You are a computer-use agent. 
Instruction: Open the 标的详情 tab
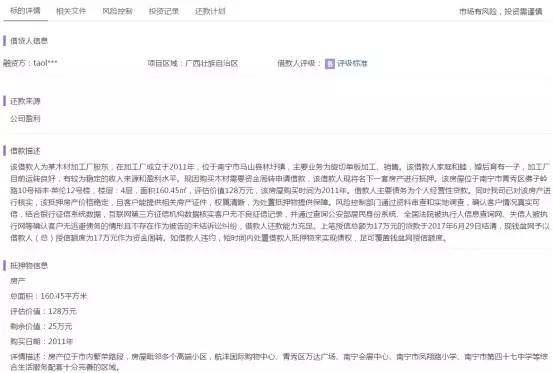click(x=25, y=11)
